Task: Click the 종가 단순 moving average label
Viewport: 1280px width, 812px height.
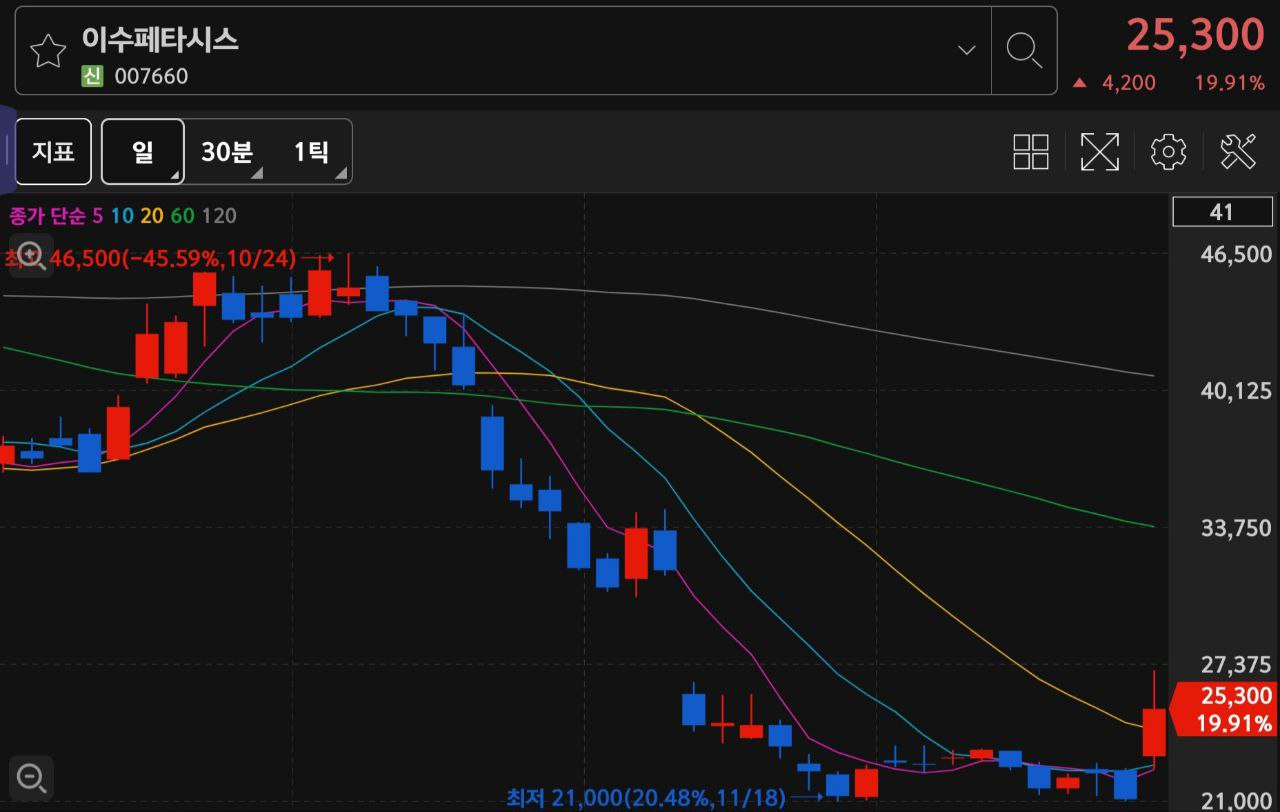Action: click(x=48, y=215)
